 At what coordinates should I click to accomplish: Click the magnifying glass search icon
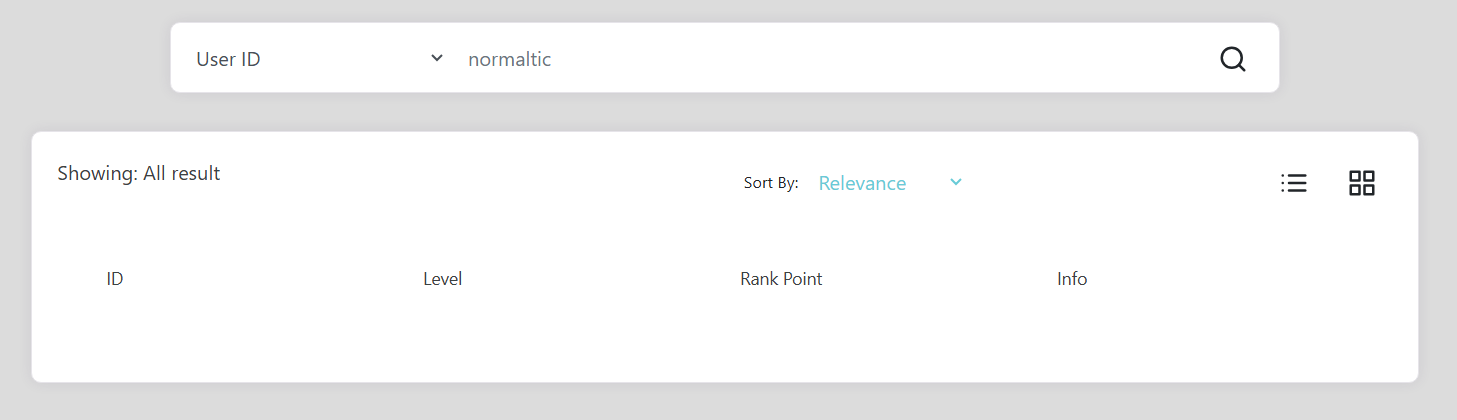coord(1233,59)
